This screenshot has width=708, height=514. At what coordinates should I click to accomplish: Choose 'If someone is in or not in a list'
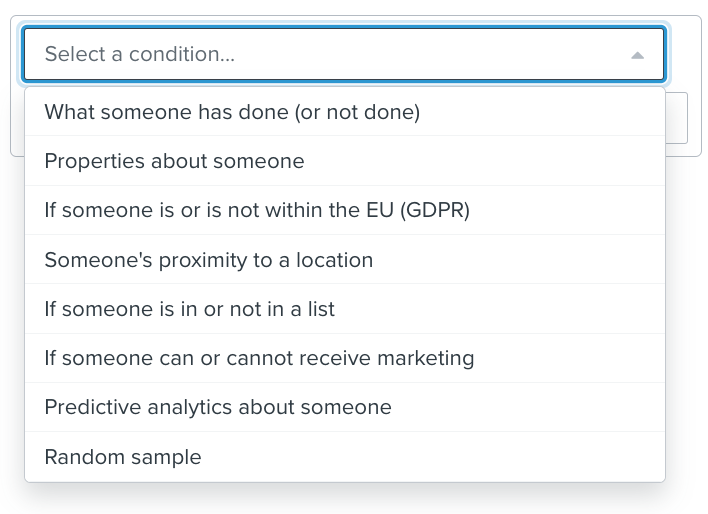coord(190,309)
